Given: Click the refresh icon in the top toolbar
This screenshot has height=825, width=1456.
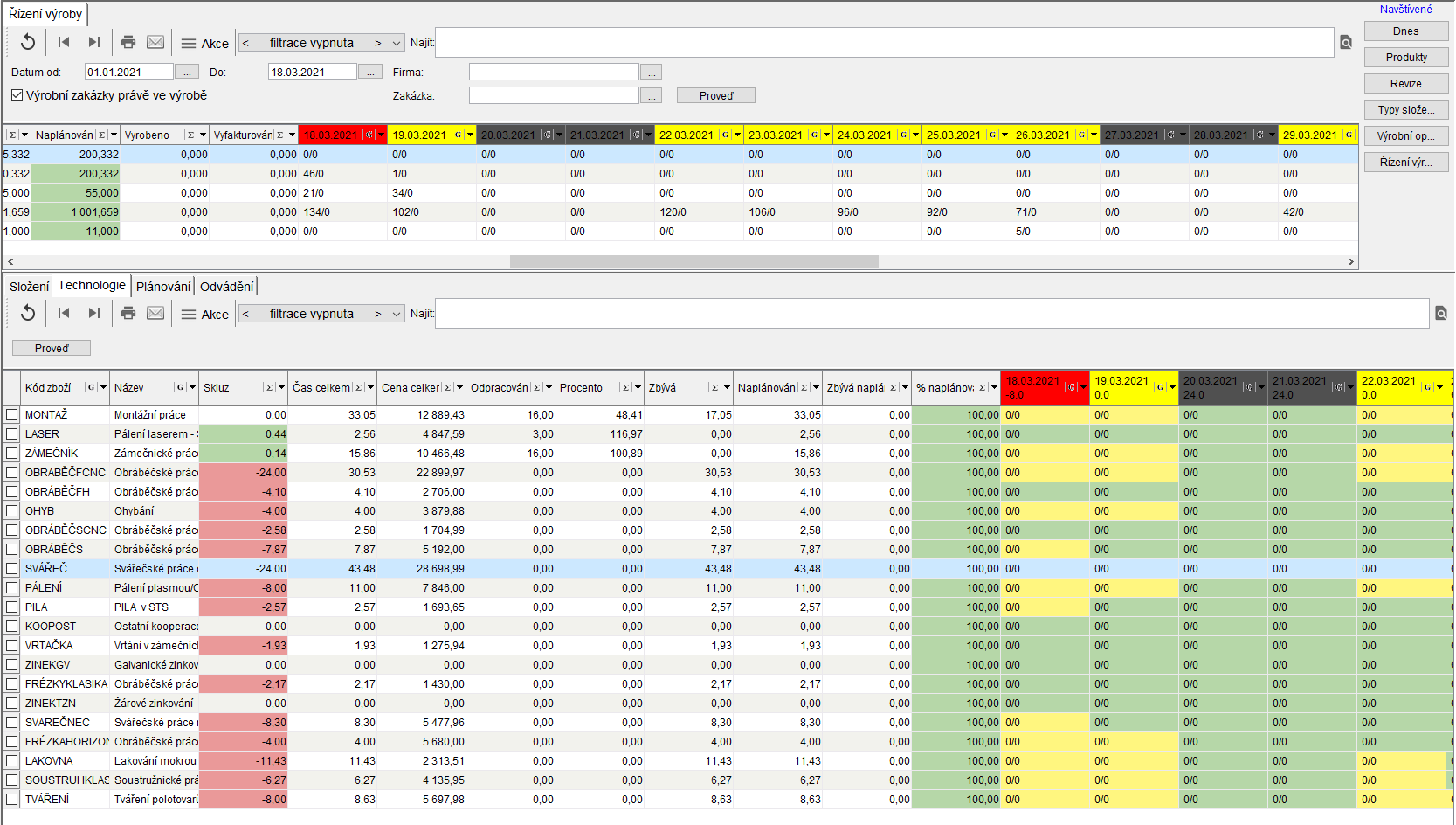Looking at the screenshot, I should pos(28,42).
